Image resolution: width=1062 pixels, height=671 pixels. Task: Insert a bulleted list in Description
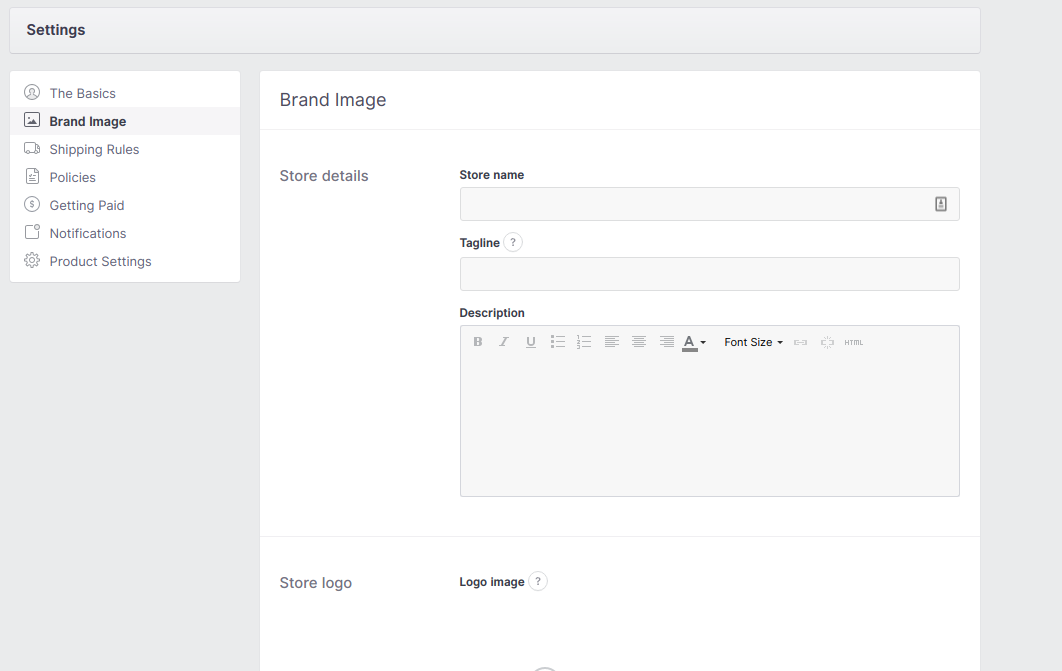(558, 342)
